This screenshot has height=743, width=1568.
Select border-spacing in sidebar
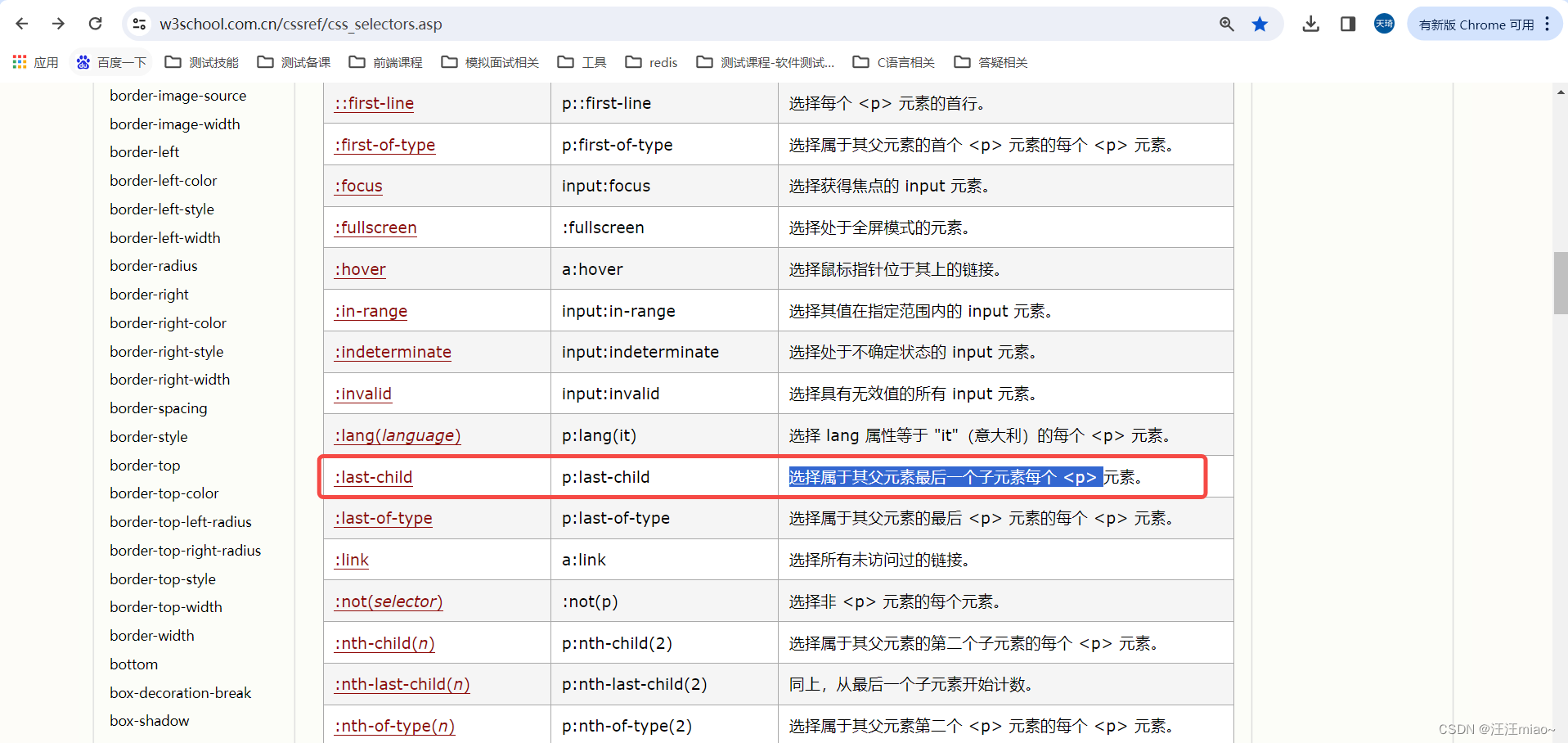click(x=159, y=408)
